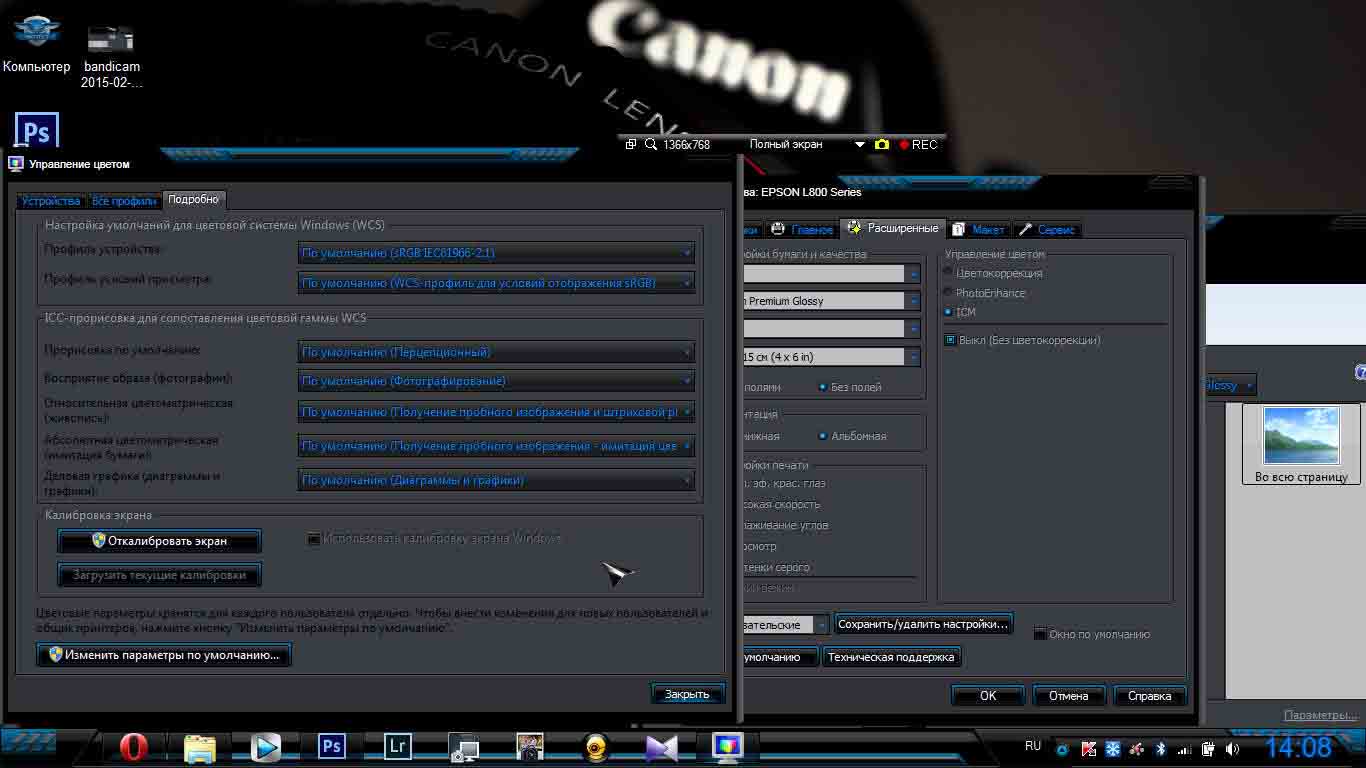Viewport: 1366px width, 768px height.
Task: Click the purple envelope icon on the taskbar
Action: [662, 747]
